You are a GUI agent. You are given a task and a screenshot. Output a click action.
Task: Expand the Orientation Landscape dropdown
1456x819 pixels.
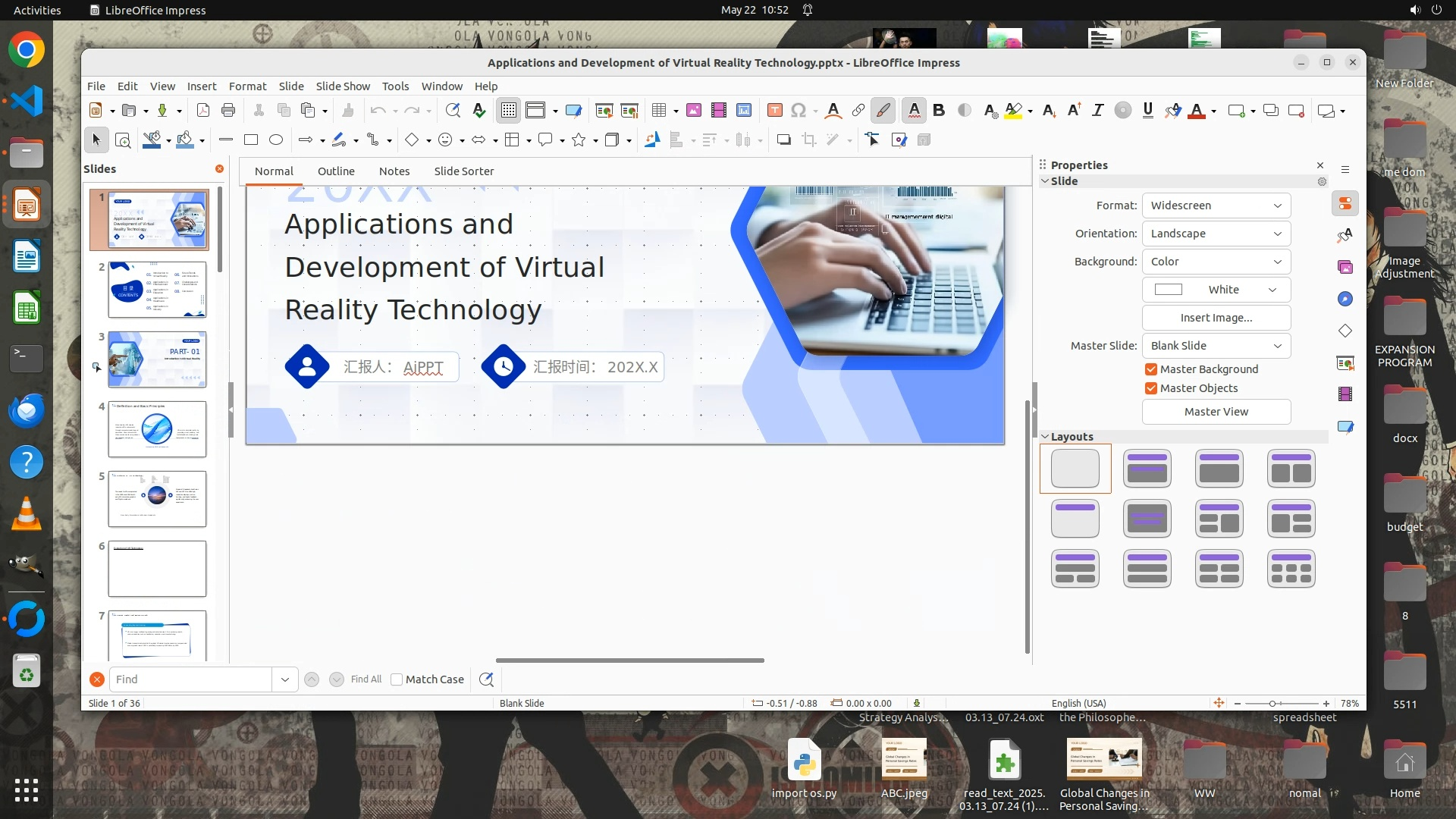[1216, 234]
